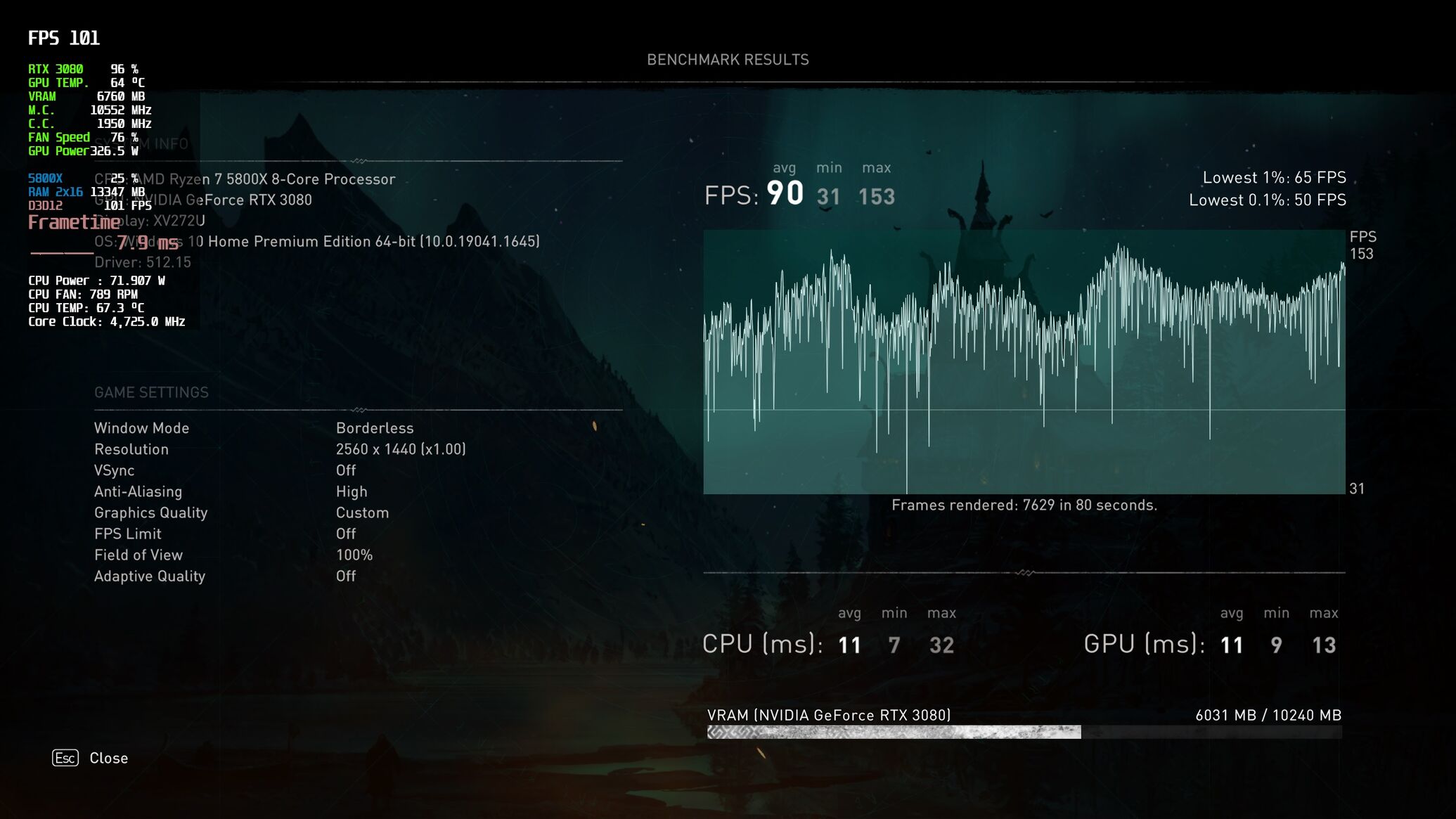Click the Close label
Image resolution: width=1456 pixels, height=819 pixels.
click(x=108, y=758)
